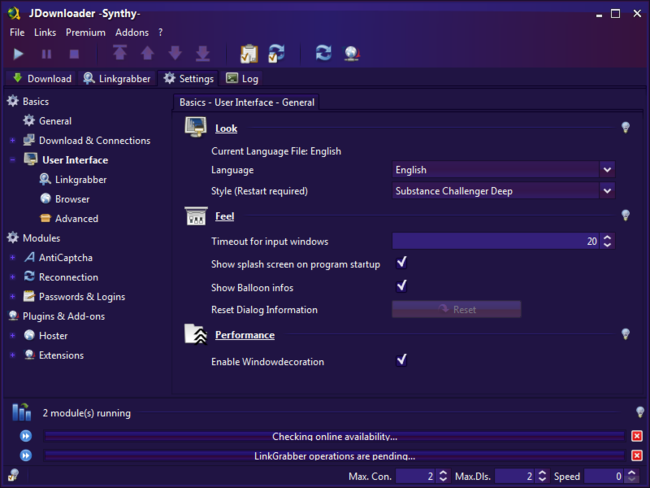This screenshot has height=488, width=650.
Task: Toggle the reconnect checkbox icon with arrows
Action: click(x=276, y=53)
